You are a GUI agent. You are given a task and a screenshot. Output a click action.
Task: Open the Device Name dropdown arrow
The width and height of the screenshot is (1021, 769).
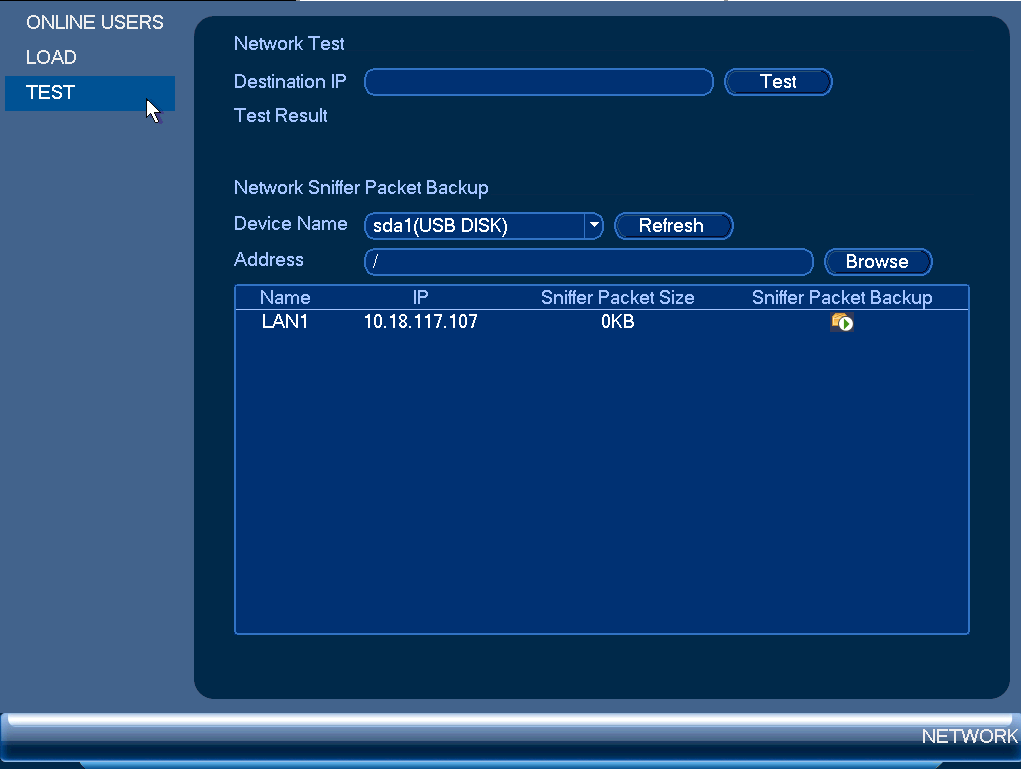click(594, 225)
